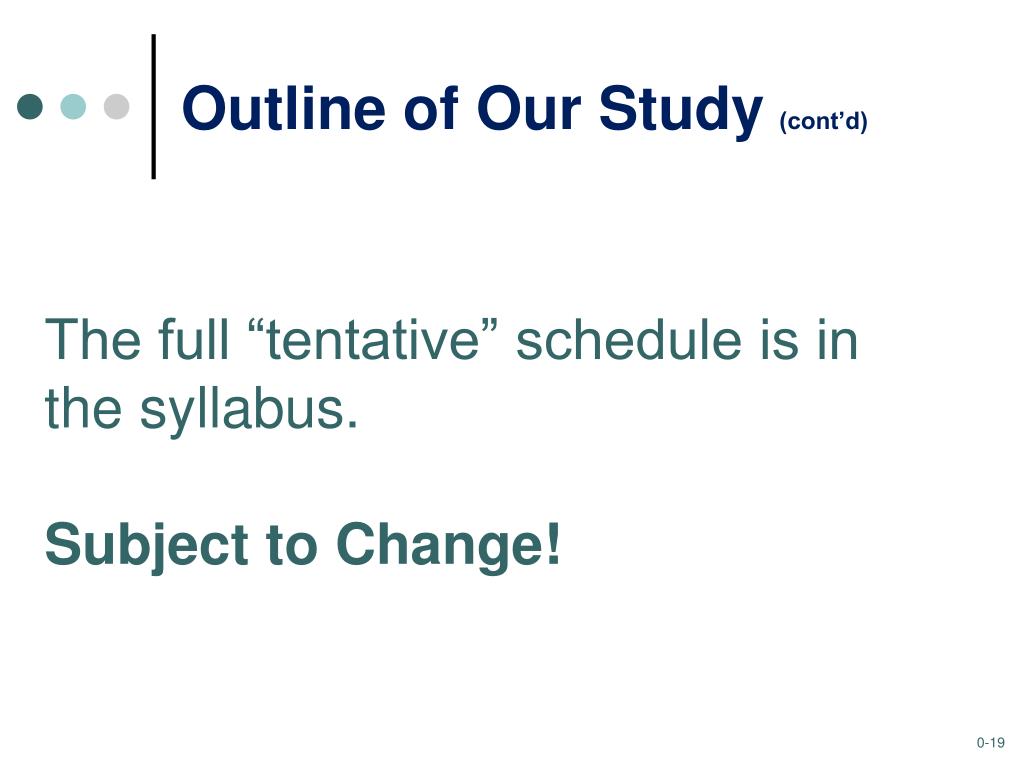Click the word "Our" in the heading

tap(529, 108)
